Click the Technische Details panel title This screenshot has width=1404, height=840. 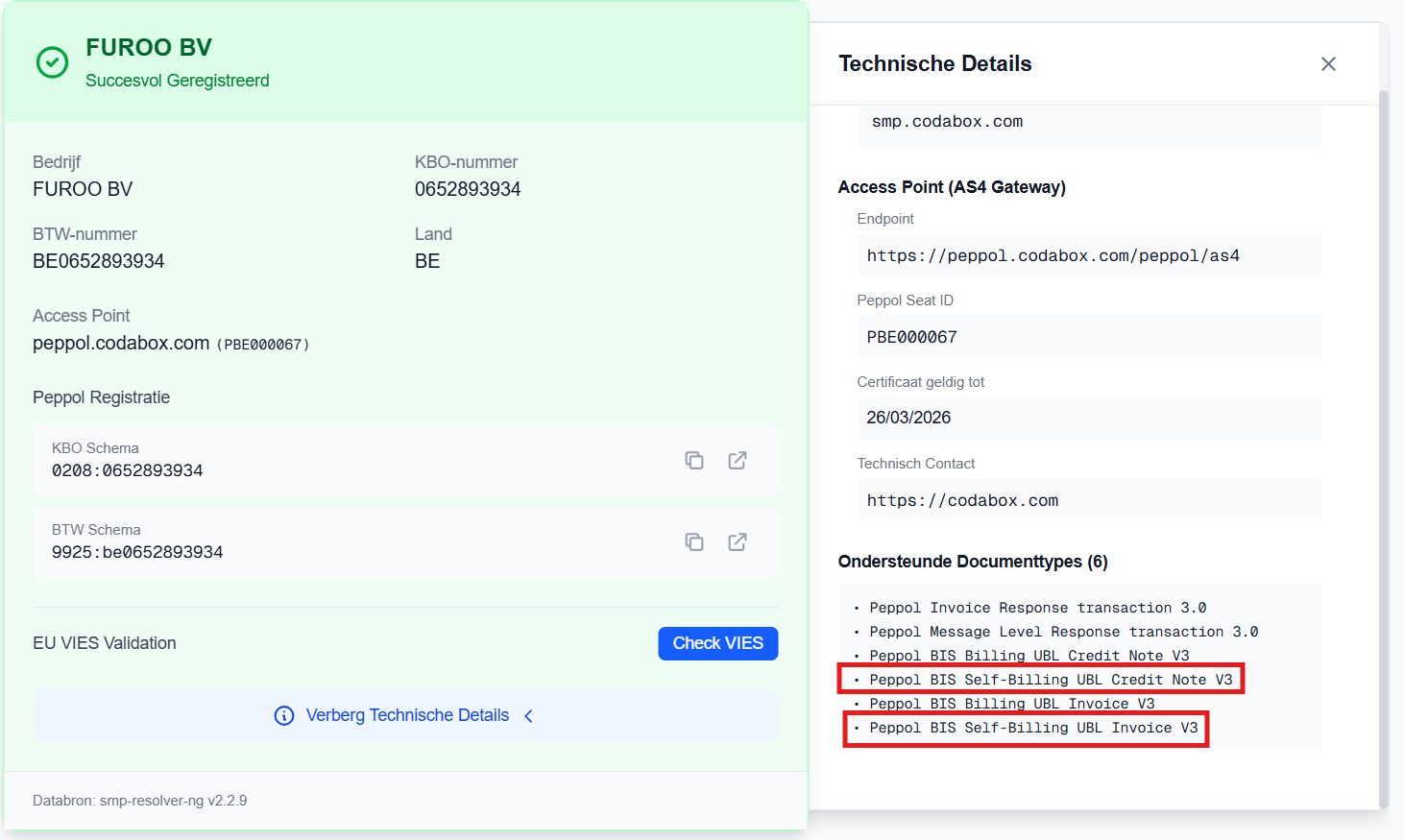(x=935, y=63)
